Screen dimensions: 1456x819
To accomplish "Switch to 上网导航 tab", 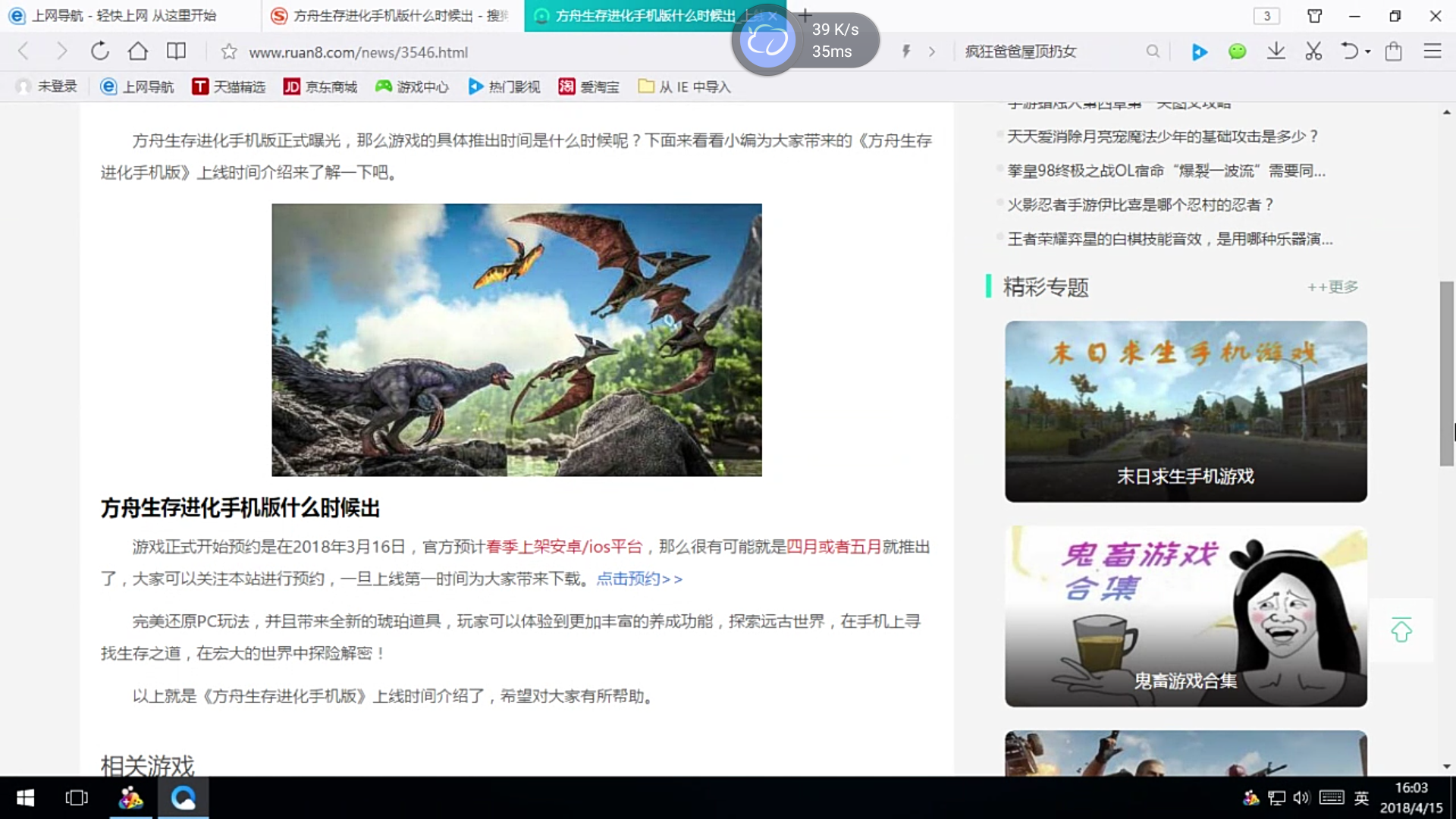I will pyautogui.click(x=129, y=15).
